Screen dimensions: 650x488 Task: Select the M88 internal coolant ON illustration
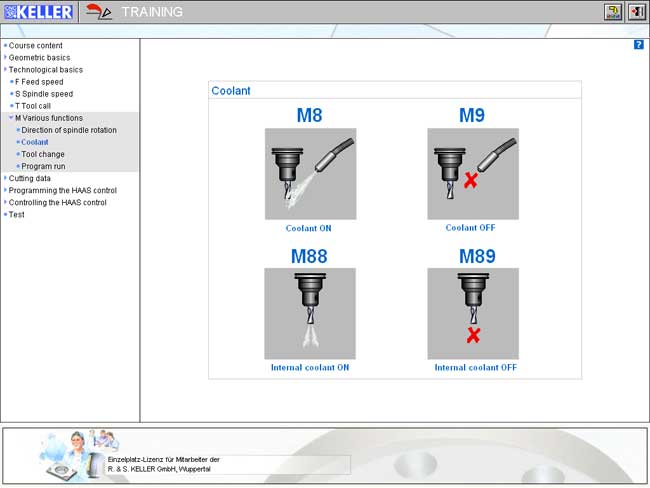(x=310, y=313)
